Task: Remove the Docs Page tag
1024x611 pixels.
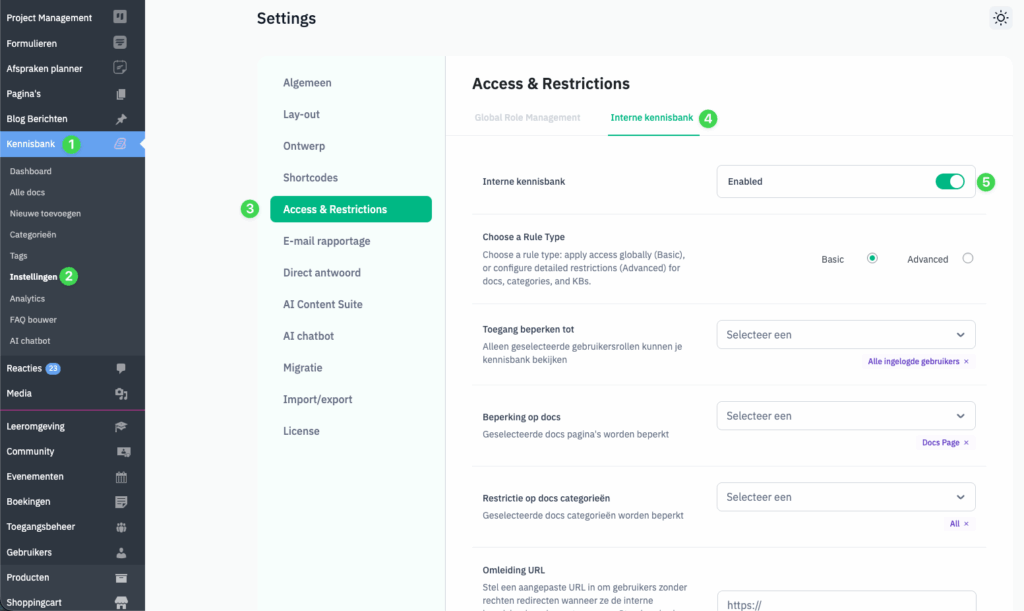Action: coord(966,442)
